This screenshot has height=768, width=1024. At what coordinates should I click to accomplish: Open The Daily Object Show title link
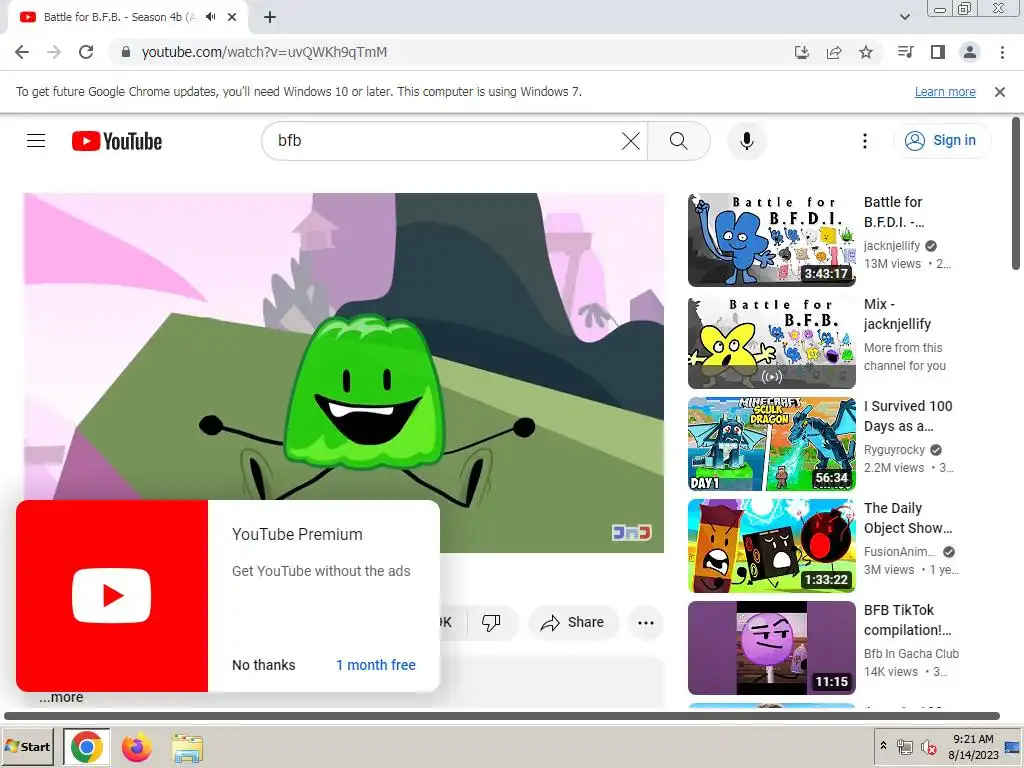pos(908,518)
